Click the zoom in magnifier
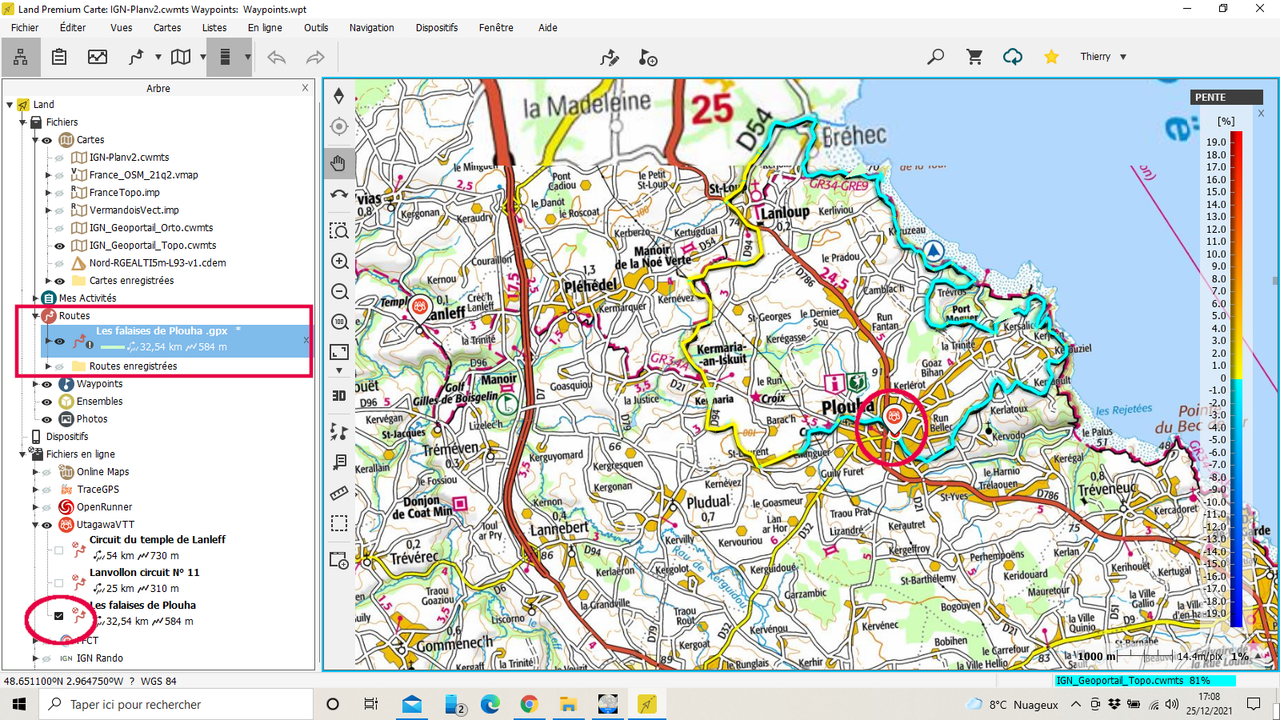Viewport: 1280px width, 720px height. click(339, 262)
